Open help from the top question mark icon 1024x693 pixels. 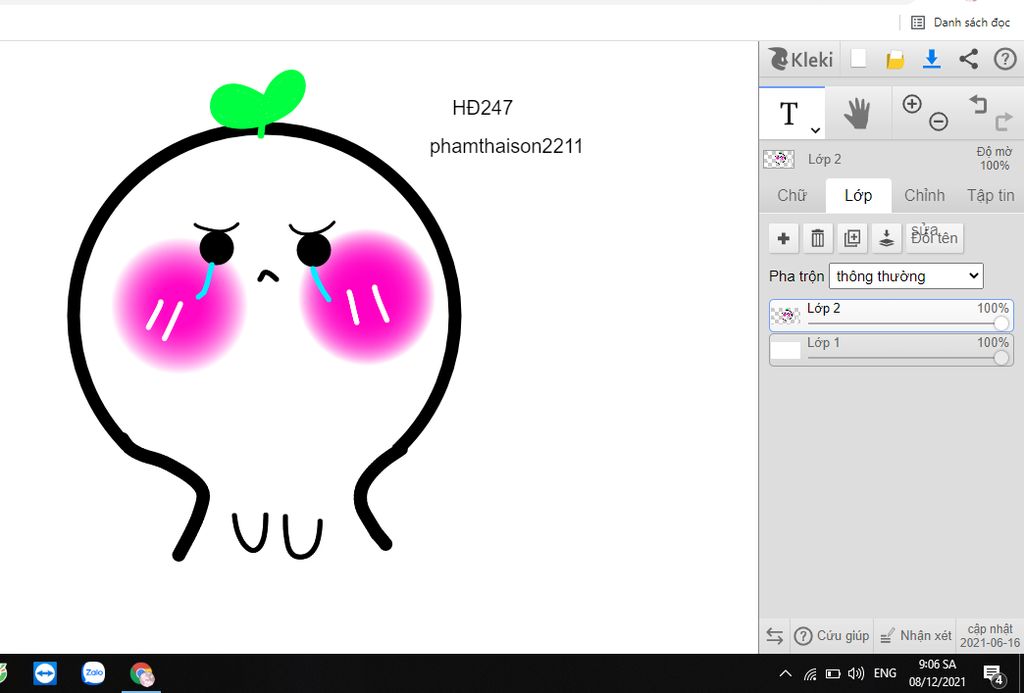pyautogui.click(x=1005, y=59)
